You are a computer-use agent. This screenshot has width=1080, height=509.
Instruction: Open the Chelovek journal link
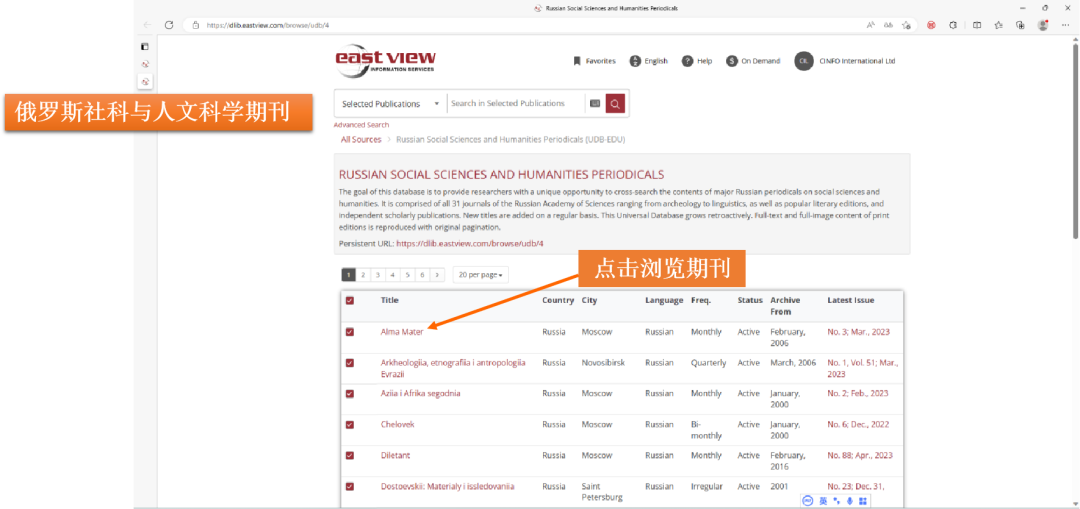[397, 424]
